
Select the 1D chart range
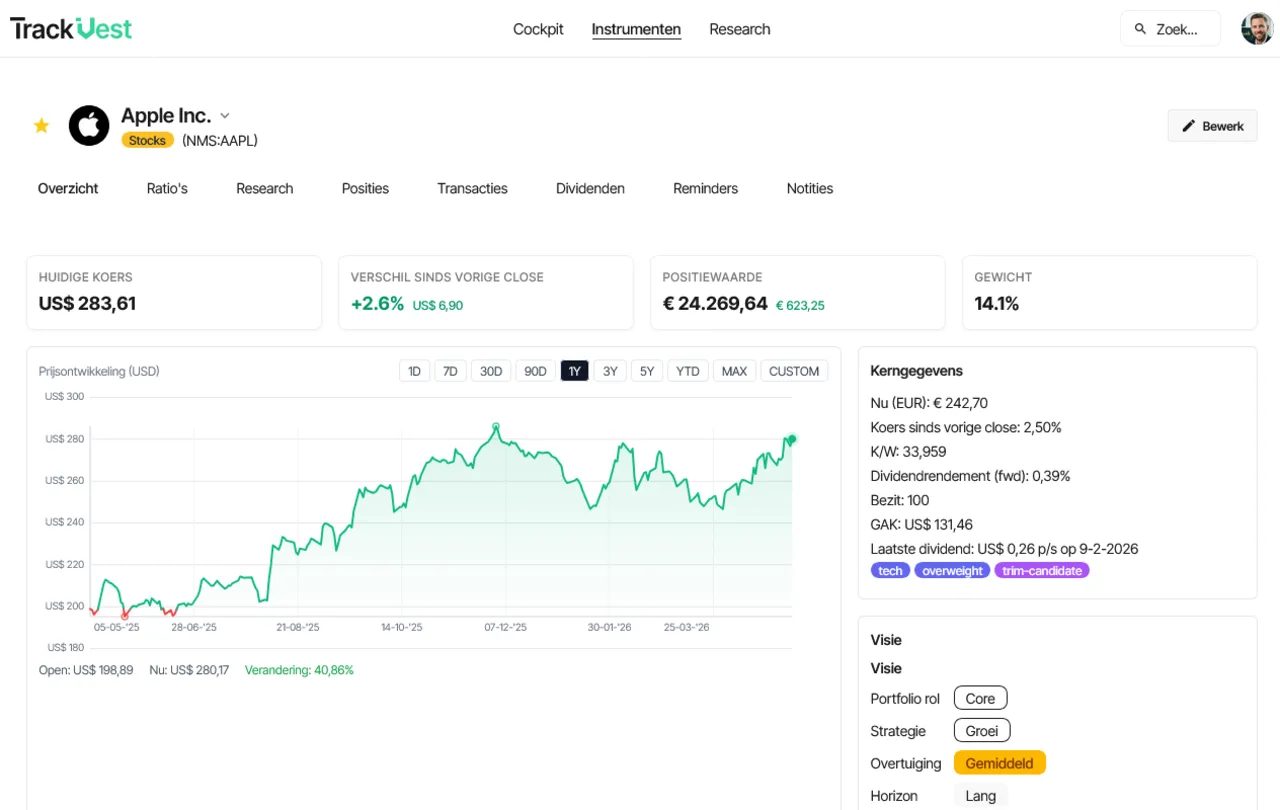click(x=414, y=371)
